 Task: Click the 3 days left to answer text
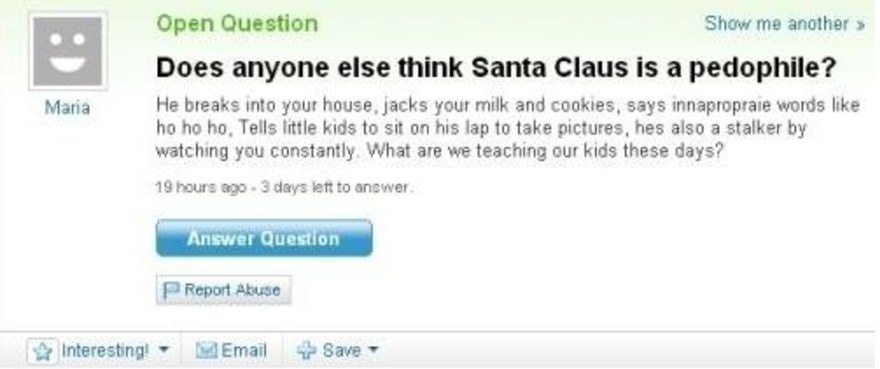(x=336, y=189)
